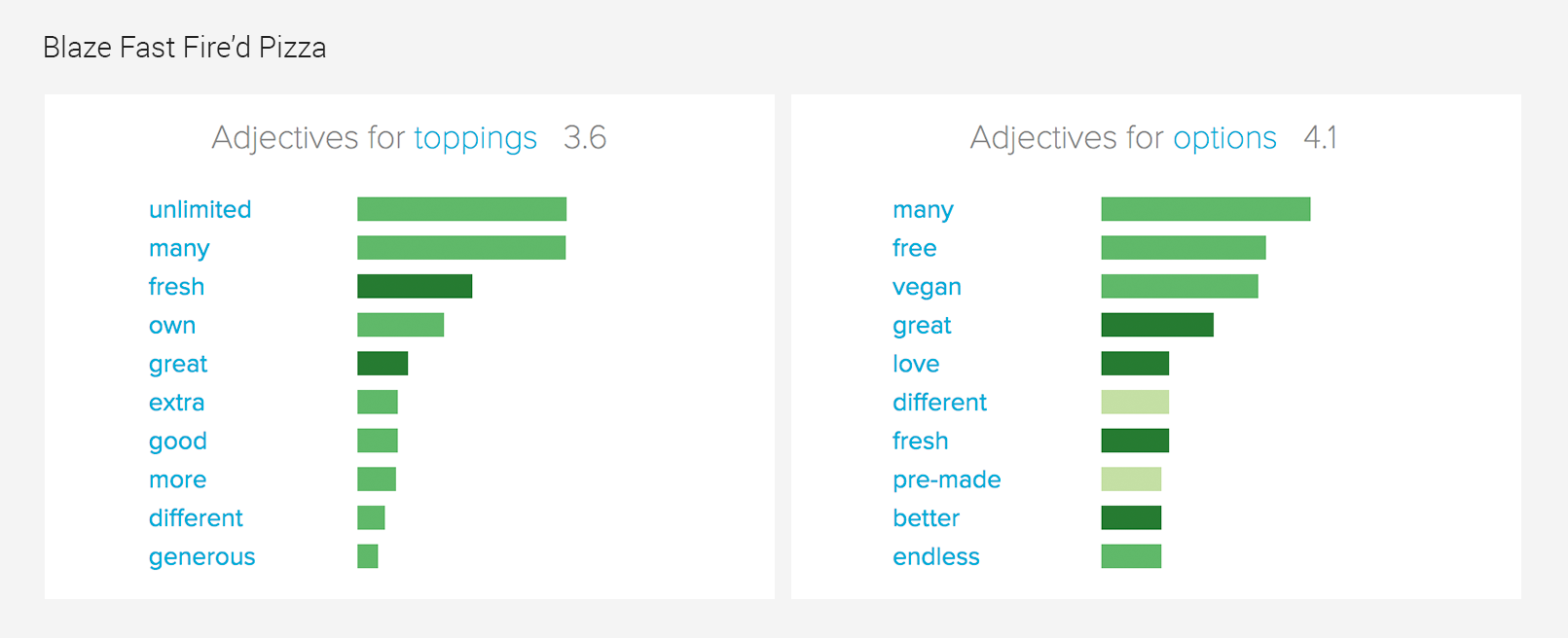
Task: Select the dark green bar for 'fresh' toppings
Action: click(x=415, y=286)
